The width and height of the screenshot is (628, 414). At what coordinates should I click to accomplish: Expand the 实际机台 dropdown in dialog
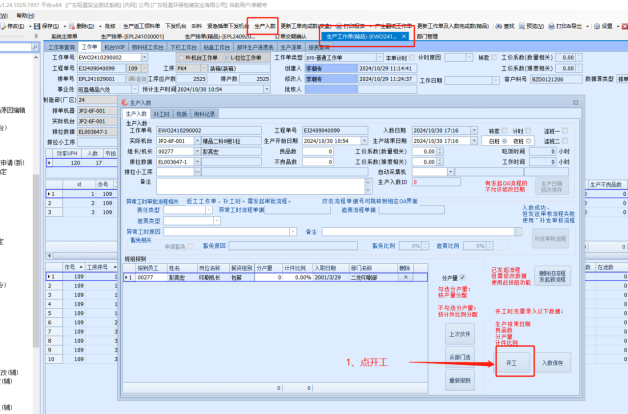[x=197, y=141]
